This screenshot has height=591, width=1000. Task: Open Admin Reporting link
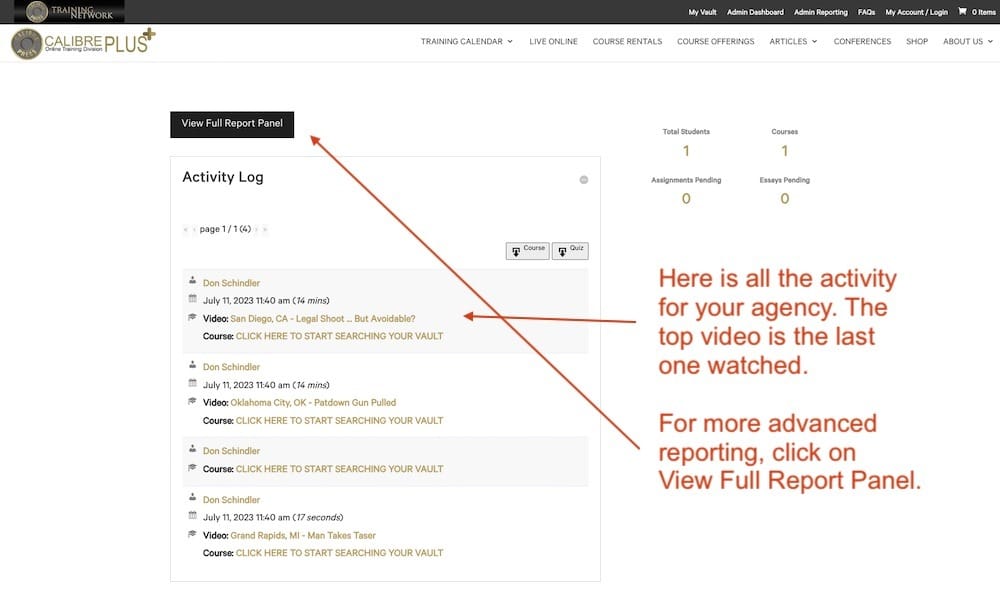(x=821, y=12)
